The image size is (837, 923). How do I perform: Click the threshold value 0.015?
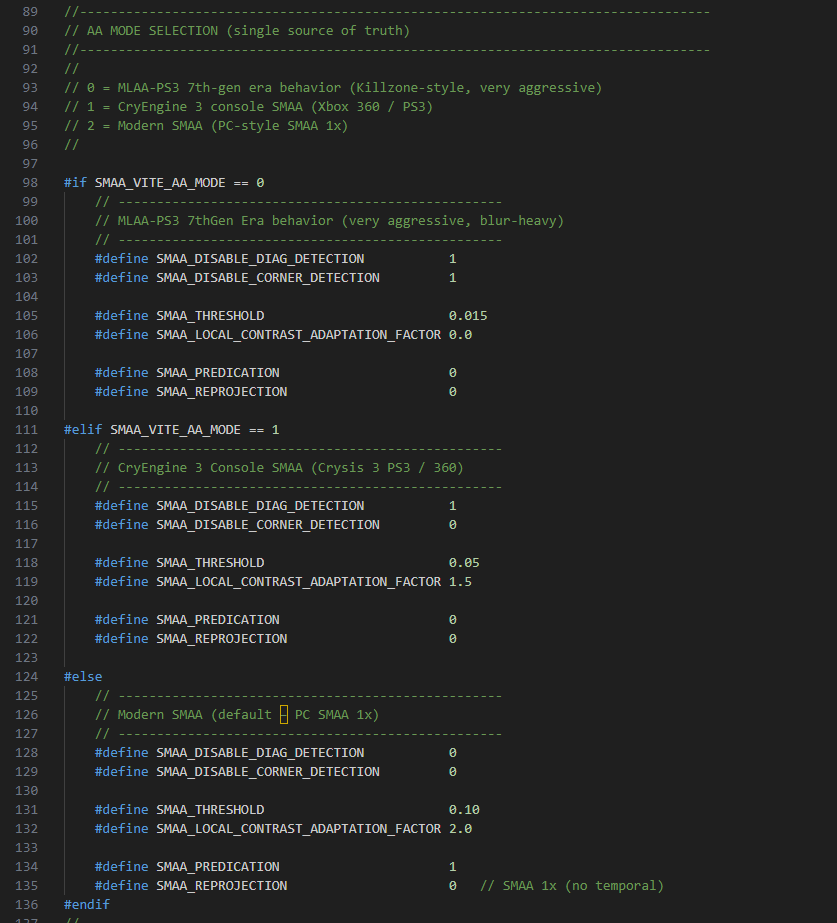point(468,316)
